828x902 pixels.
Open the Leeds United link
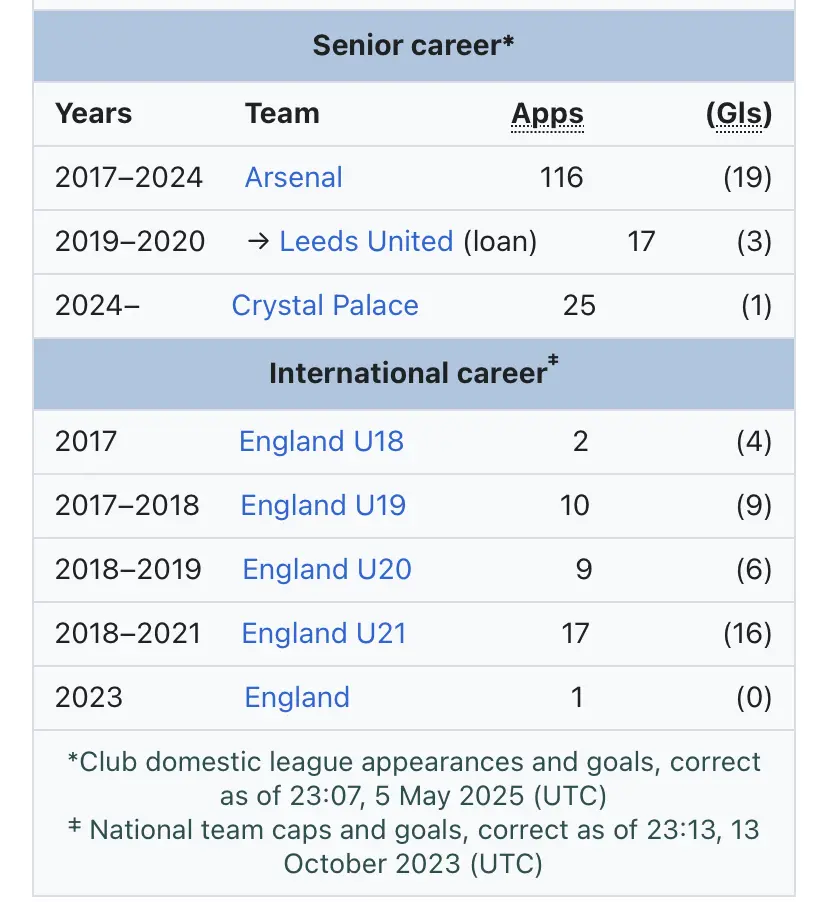click(367, 241)
